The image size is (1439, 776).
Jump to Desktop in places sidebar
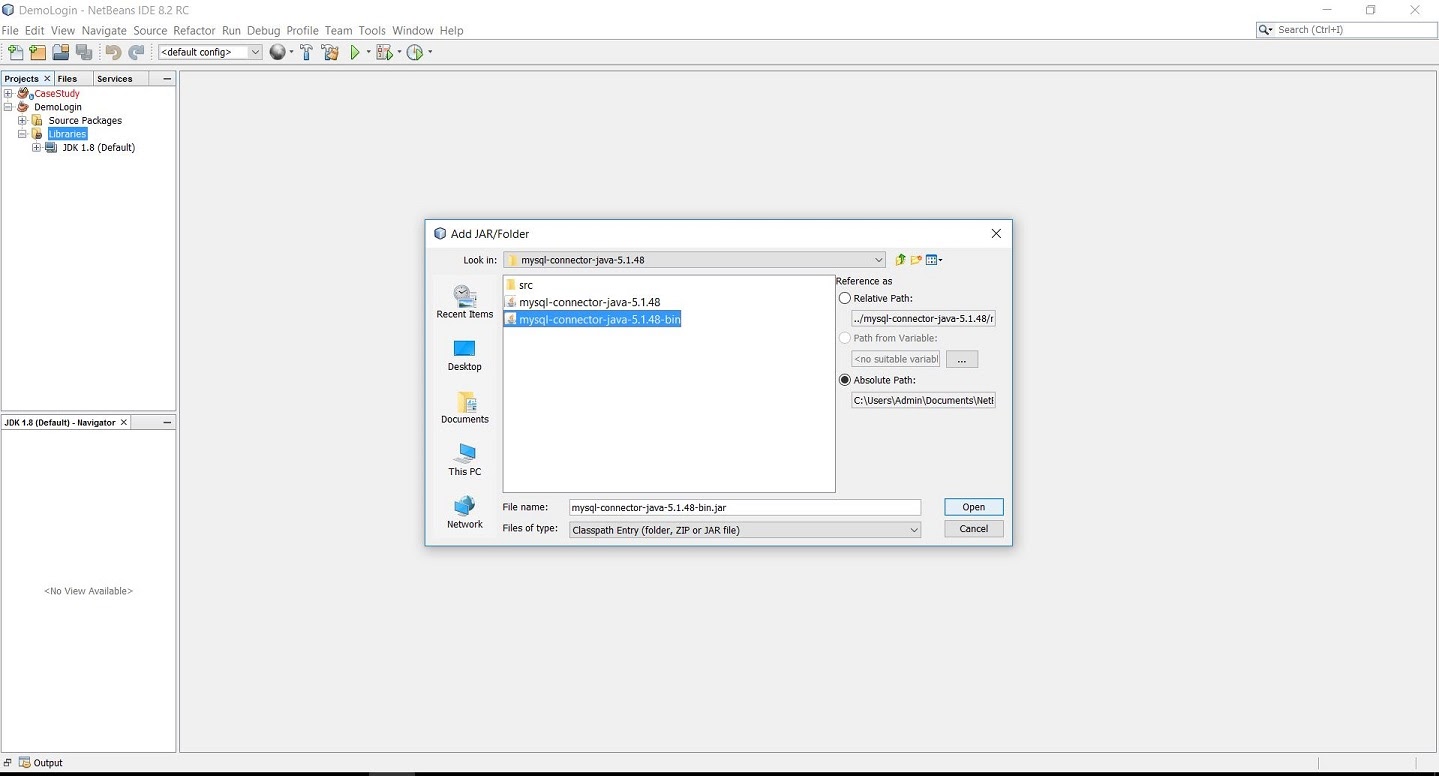coord(465,355)
